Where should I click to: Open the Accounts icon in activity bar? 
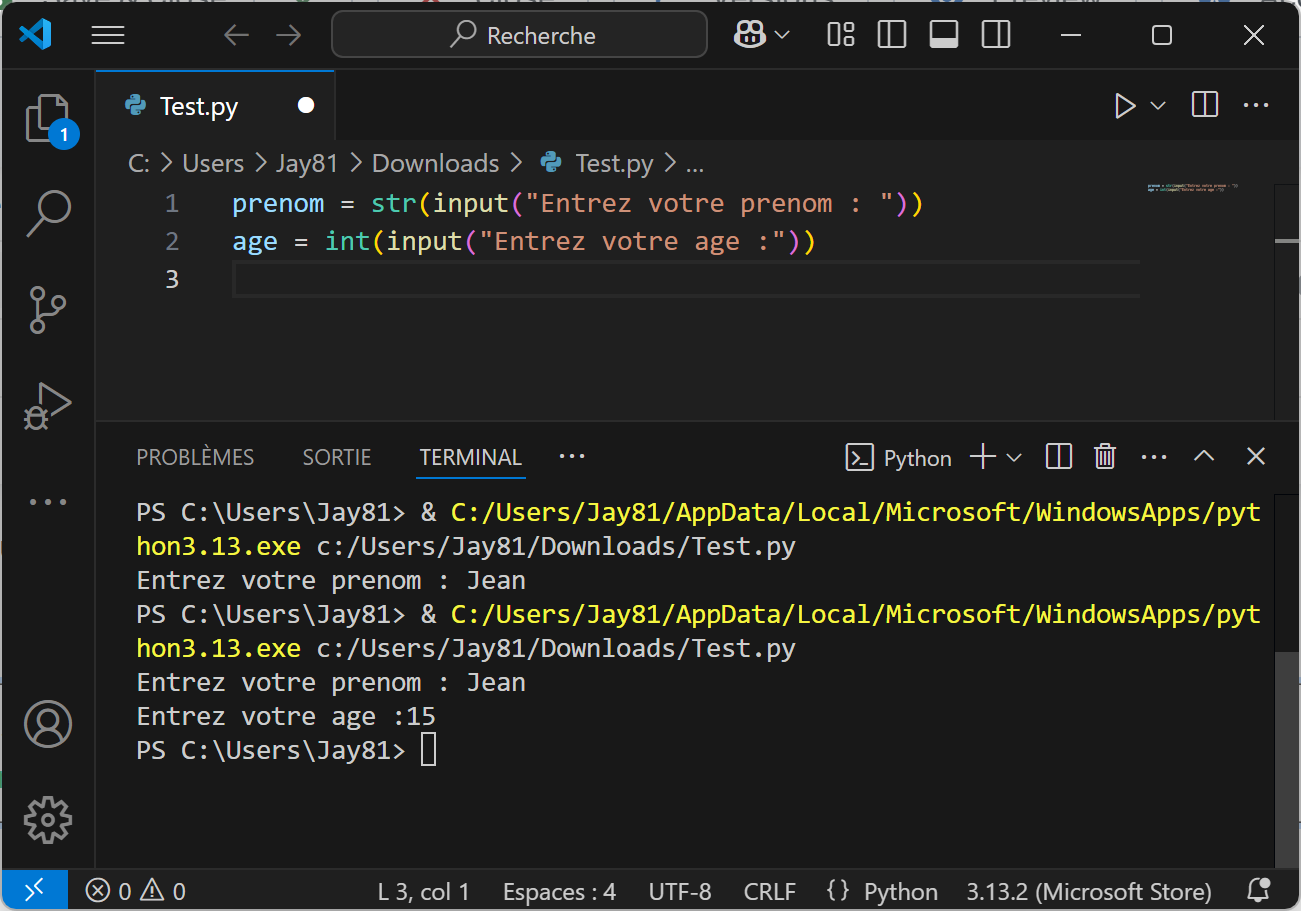48,724
